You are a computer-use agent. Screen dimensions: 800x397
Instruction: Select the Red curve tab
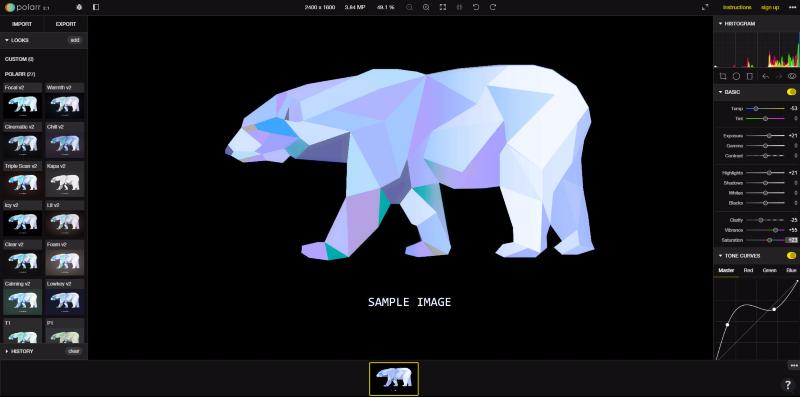click(748, 270)
